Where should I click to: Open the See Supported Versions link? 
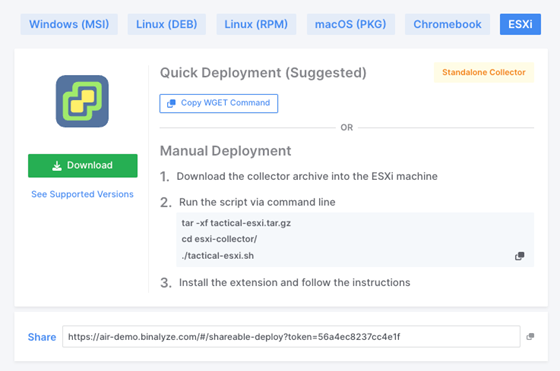[82, 194]
